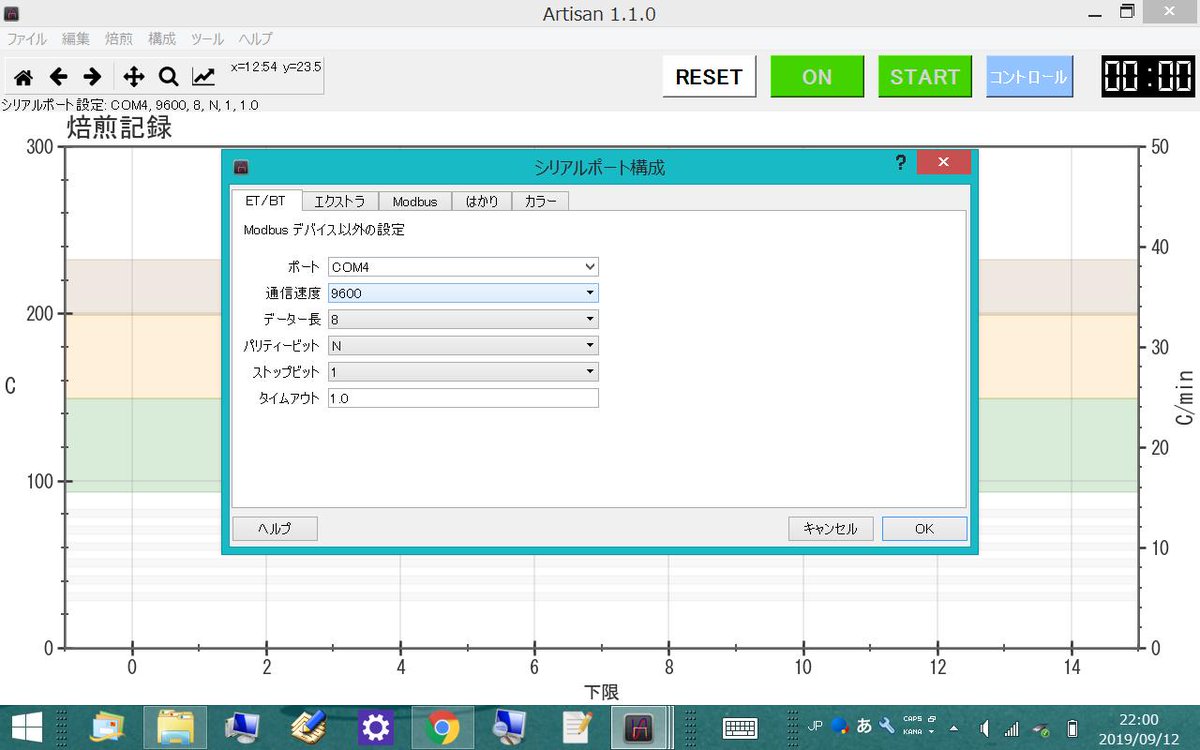Click the タイムアウト input field
The width and height of the screenshot is (1200, 750).
point(463,398)
